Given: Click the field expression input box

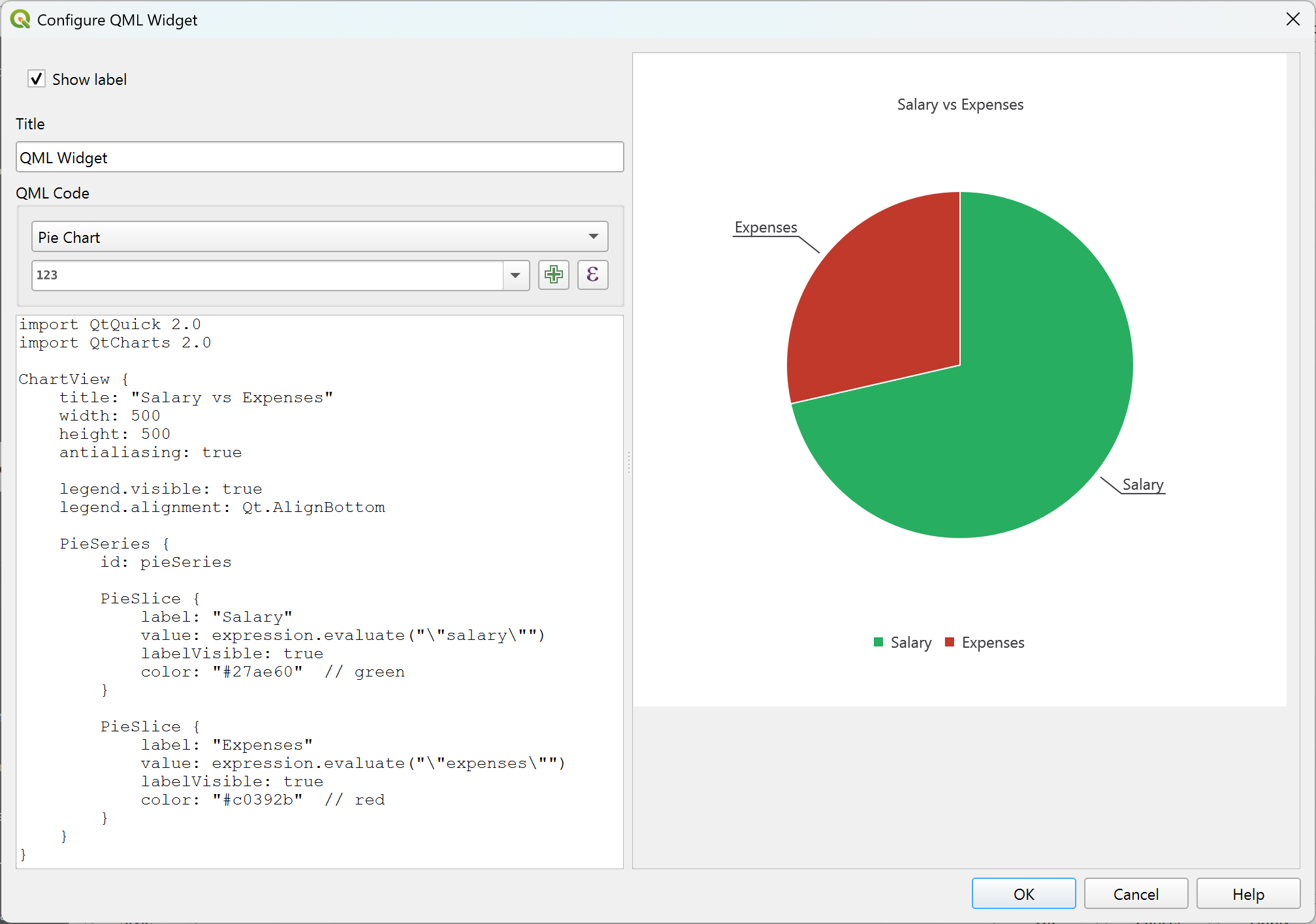Looking at the screenshot, I should 267,275.
